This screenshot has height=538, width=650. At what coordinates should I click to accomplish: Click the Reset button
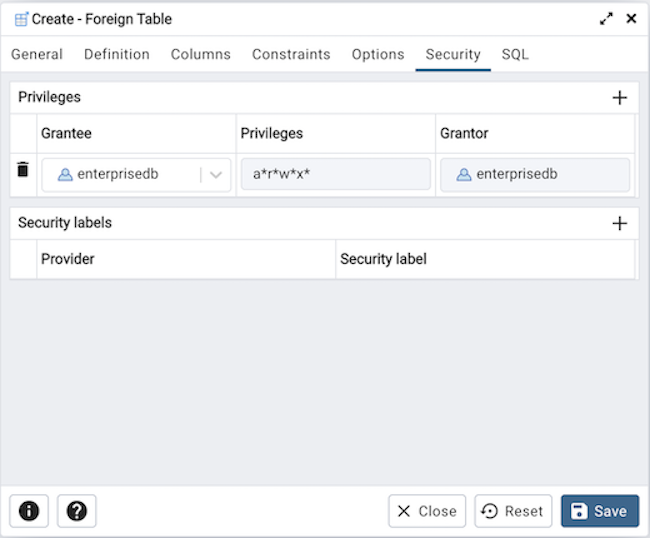pos(513,511)
